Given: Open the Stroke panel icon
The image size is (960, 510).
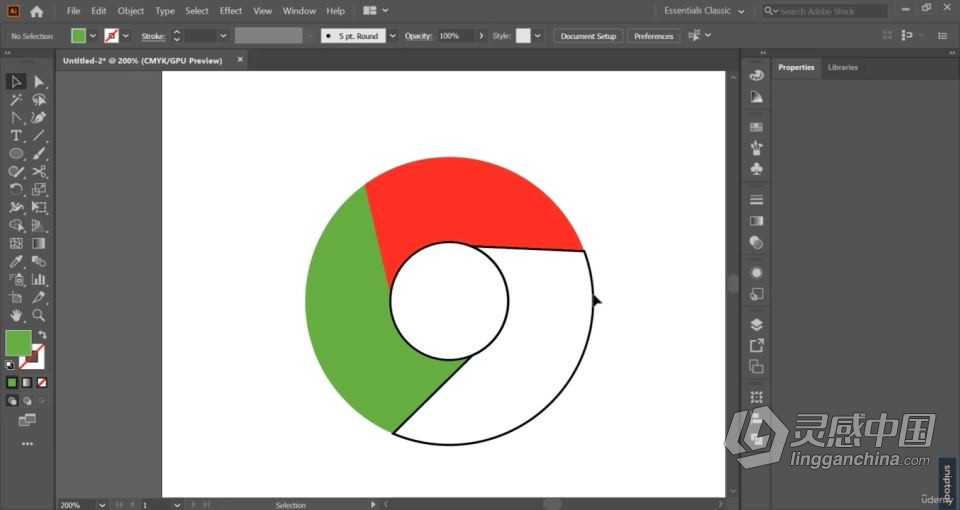Looking at the screenshot, I should 756,200.
